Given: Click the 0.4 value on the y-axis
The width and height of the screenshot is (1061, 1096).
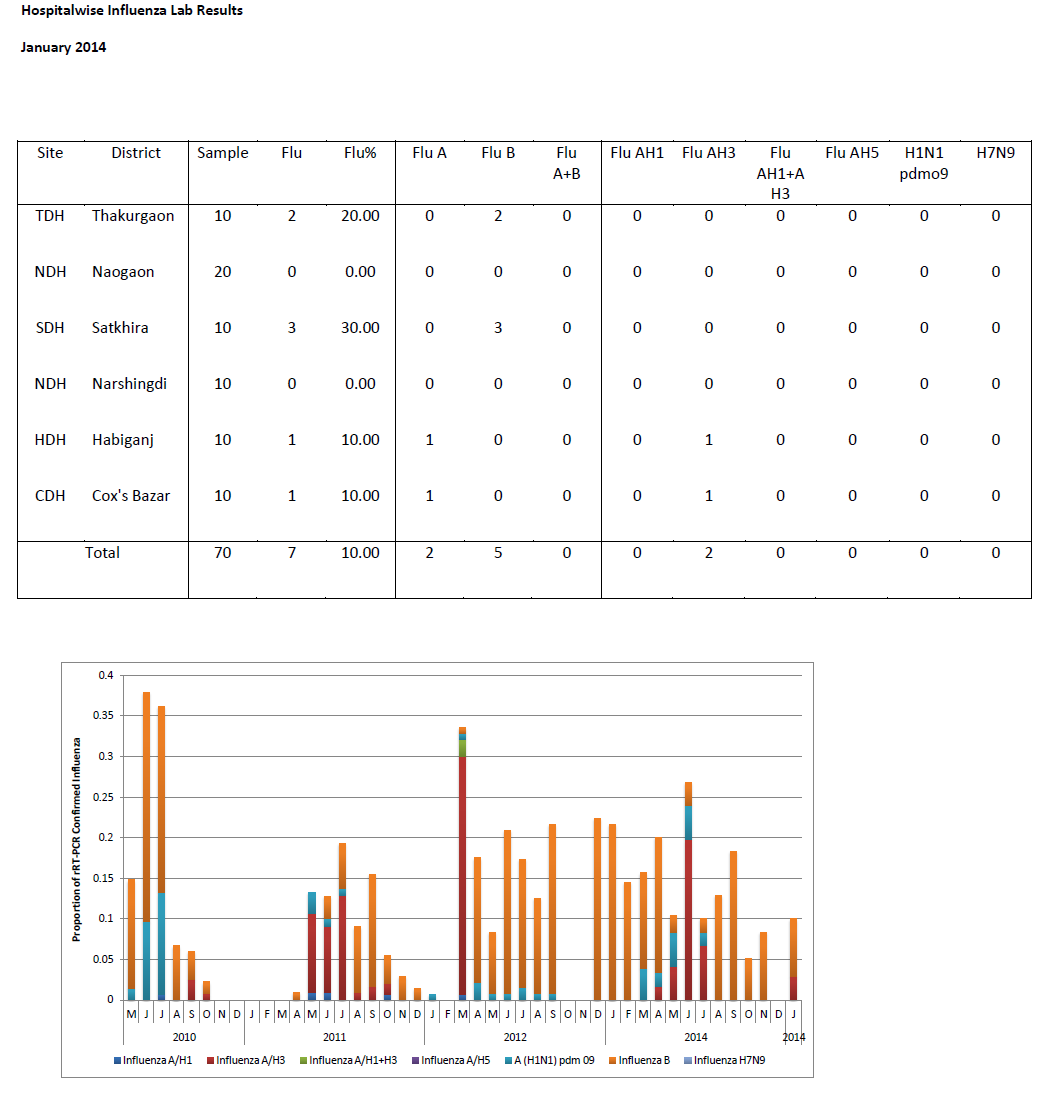Looking at the screenshot, I should coord(106,675).
